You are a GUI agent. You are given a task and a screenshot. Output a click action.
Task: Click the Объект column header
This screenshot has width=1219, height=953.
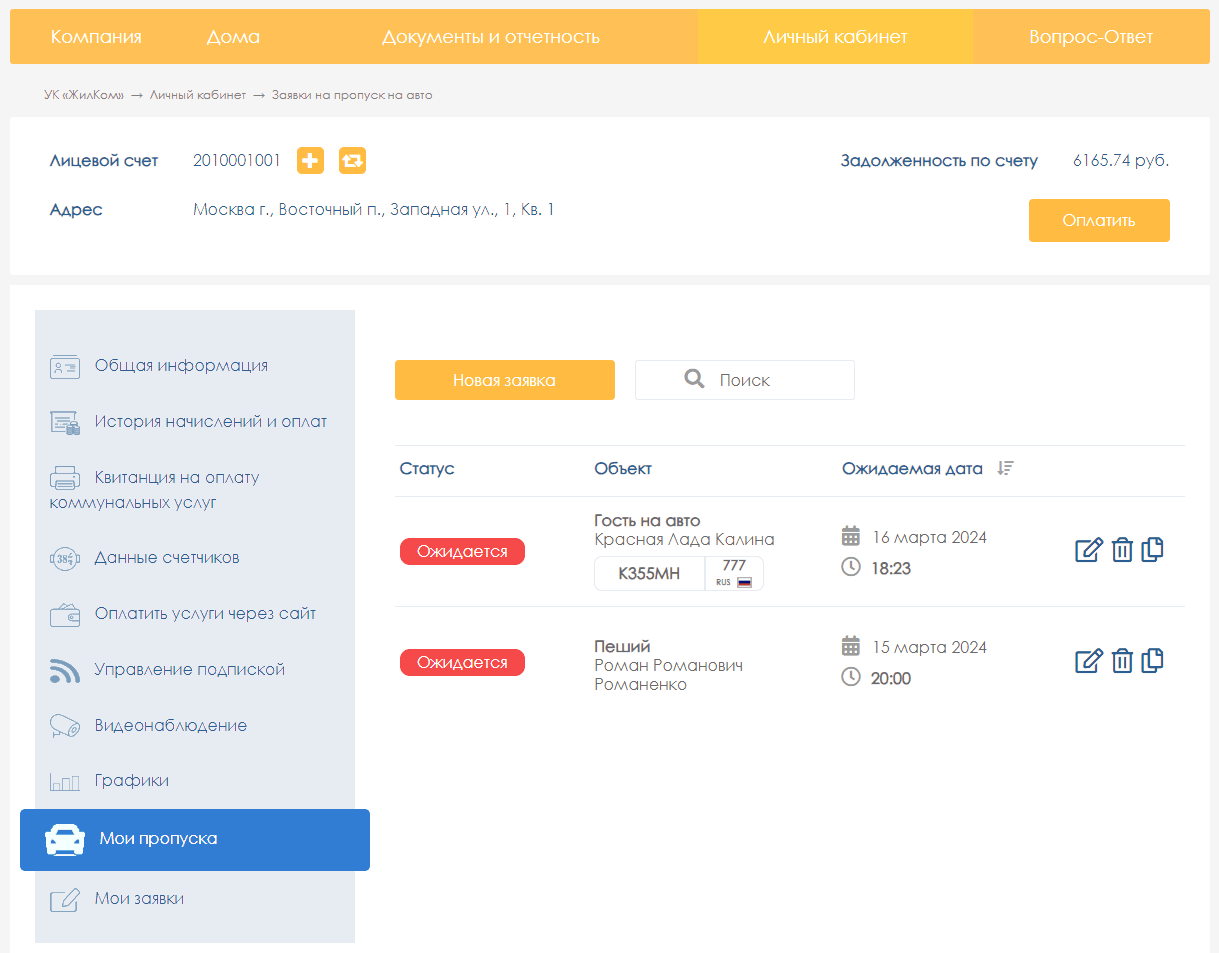pos(623,469)
